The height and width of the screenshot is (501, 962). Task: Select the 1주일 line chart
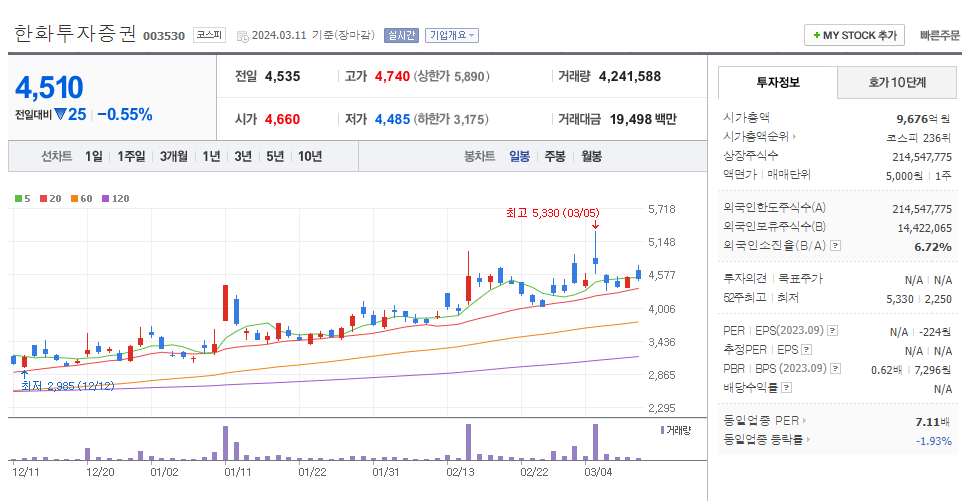131,156
